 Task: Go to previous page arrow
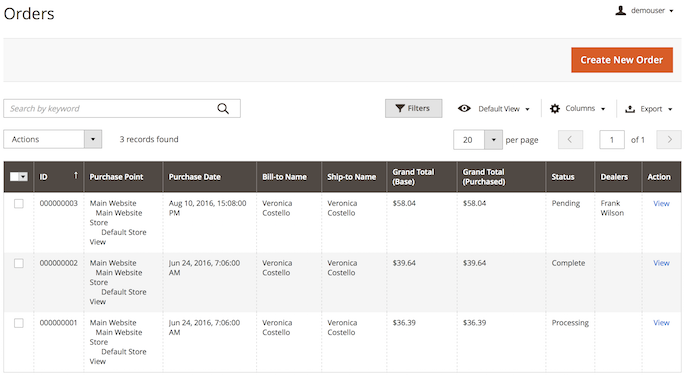tap(570, 140)
